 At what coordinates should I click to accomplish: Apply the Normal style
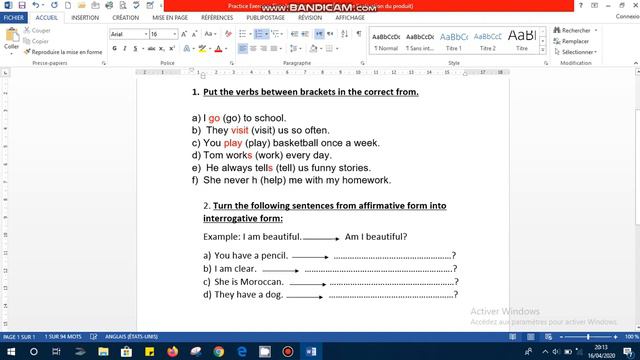(386, 41)
